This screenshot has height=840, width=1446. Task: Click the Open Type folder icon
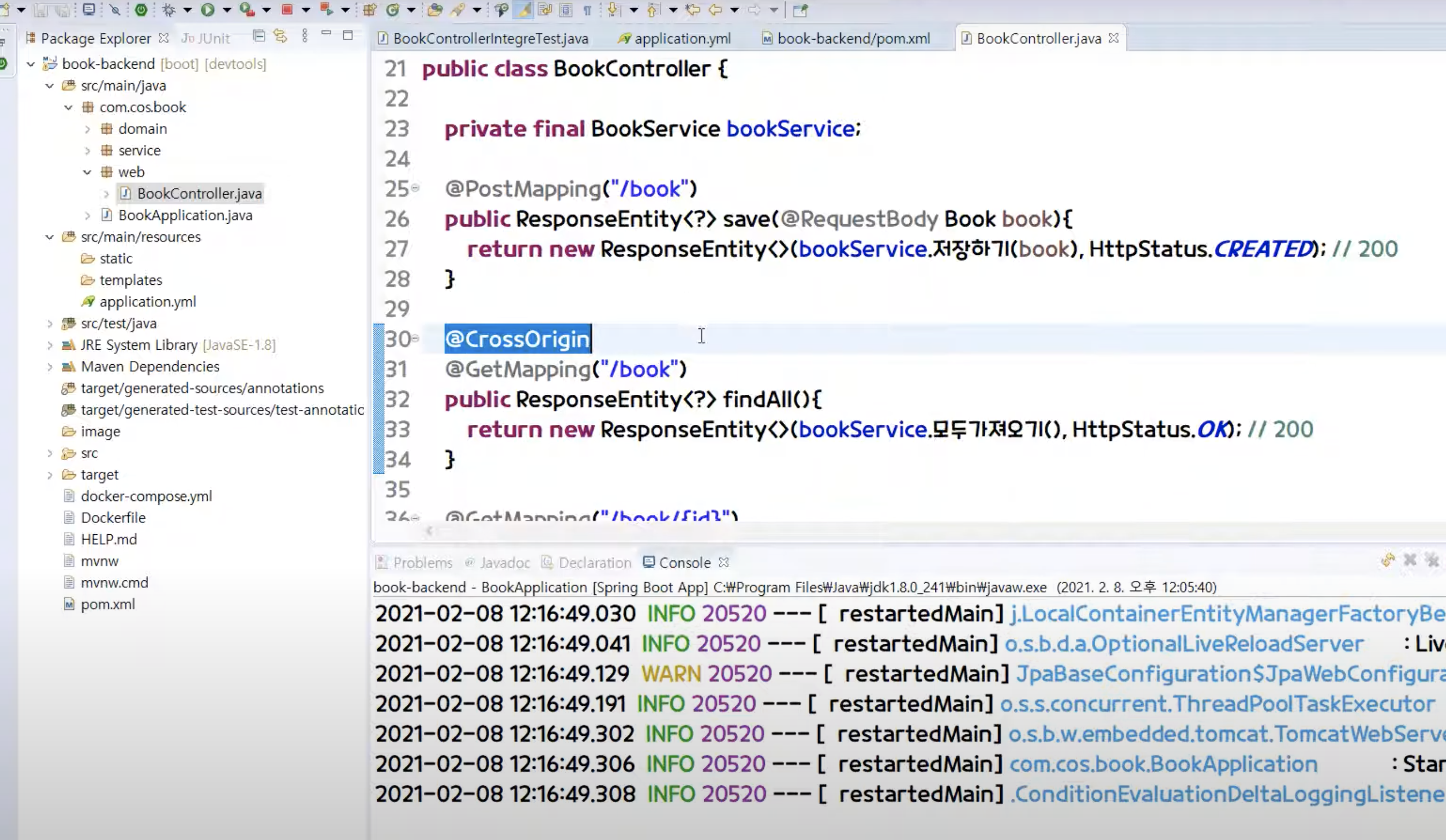(x=435, y=9)
